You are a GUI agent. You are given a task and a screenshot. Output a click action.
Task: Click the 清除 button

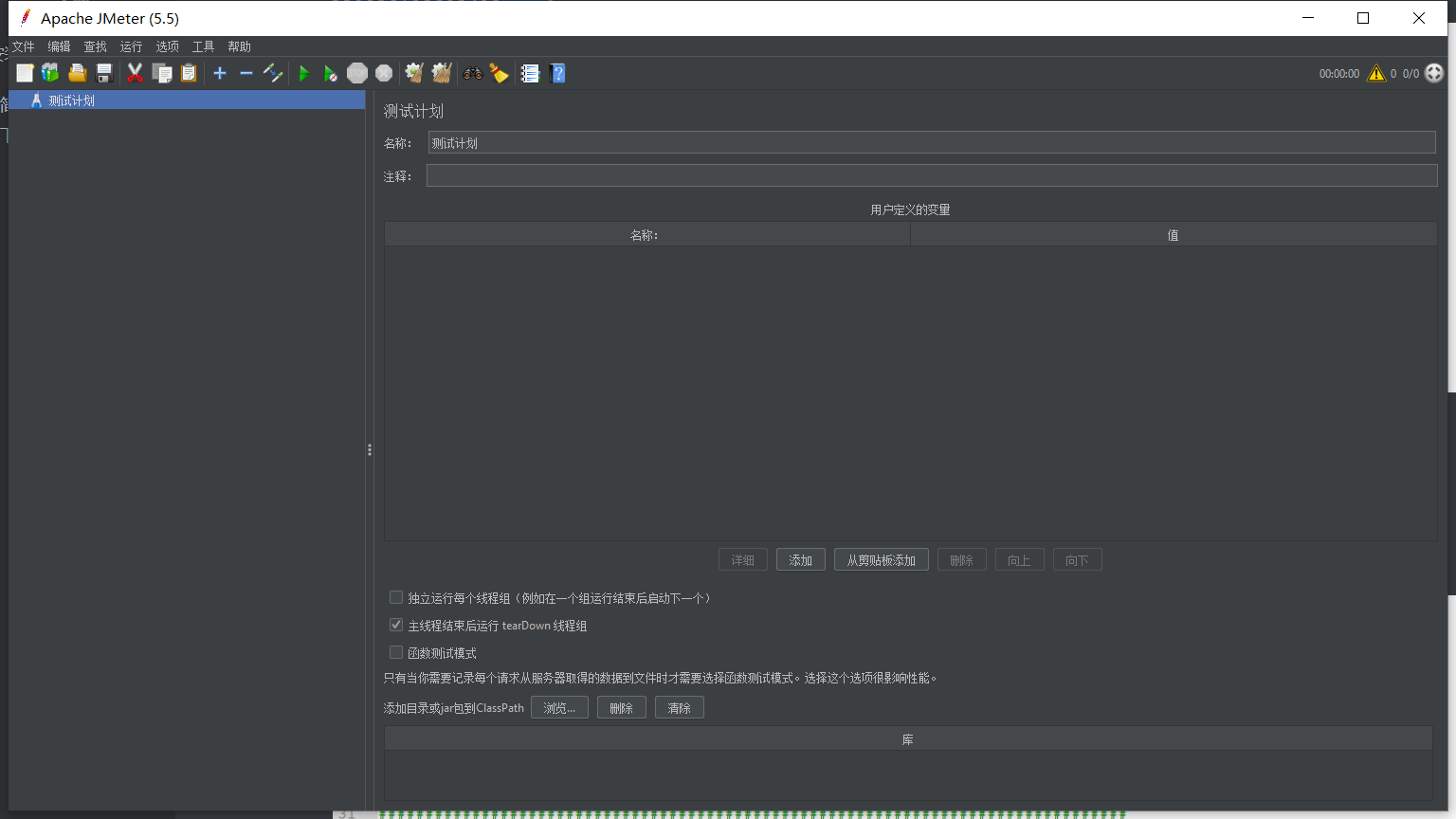(x=680, y=708)
